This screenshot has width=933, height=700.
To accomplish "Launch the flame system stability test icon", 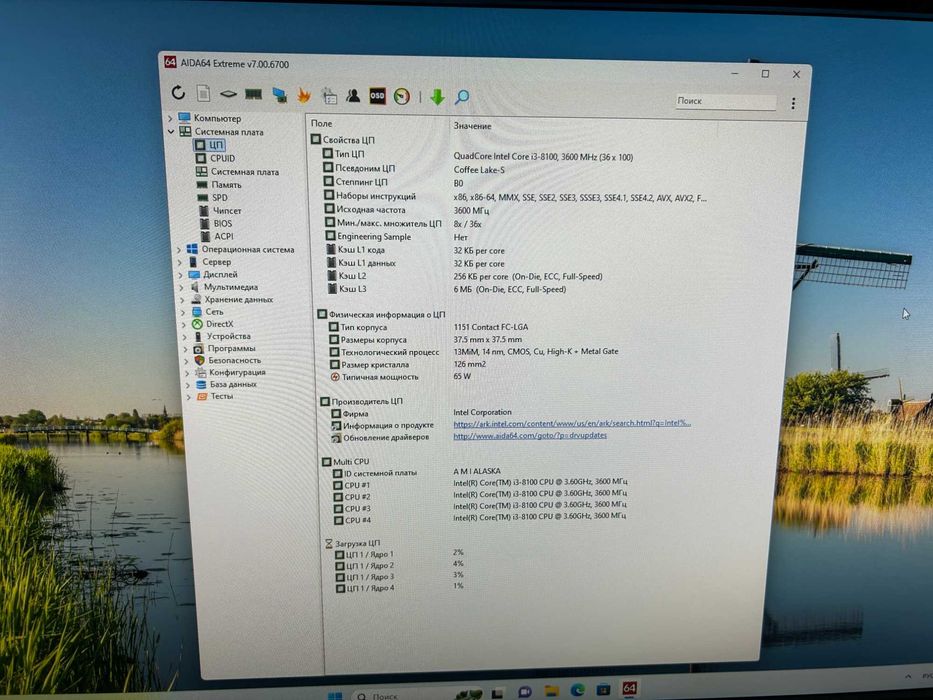I will point(304,95).
